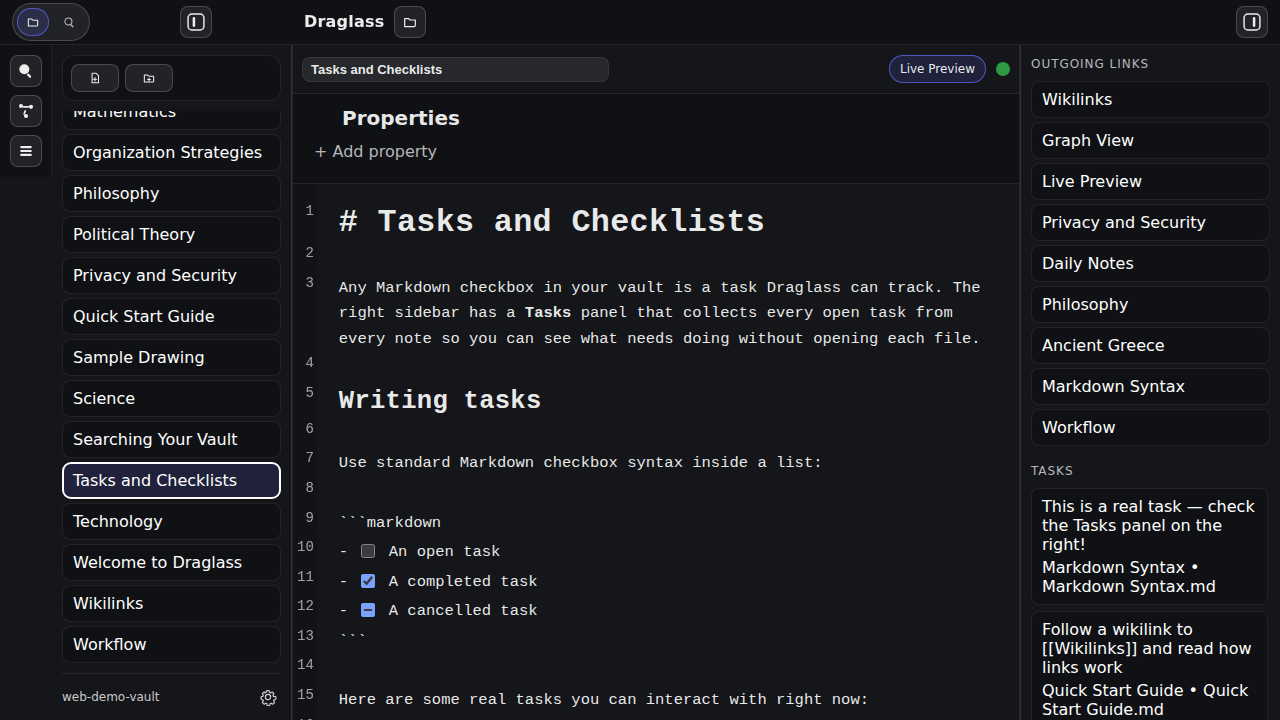The image size is (1280, 720).
Task: Uncheck the 'A completed task' checkbox
Action: coord(368,581)
